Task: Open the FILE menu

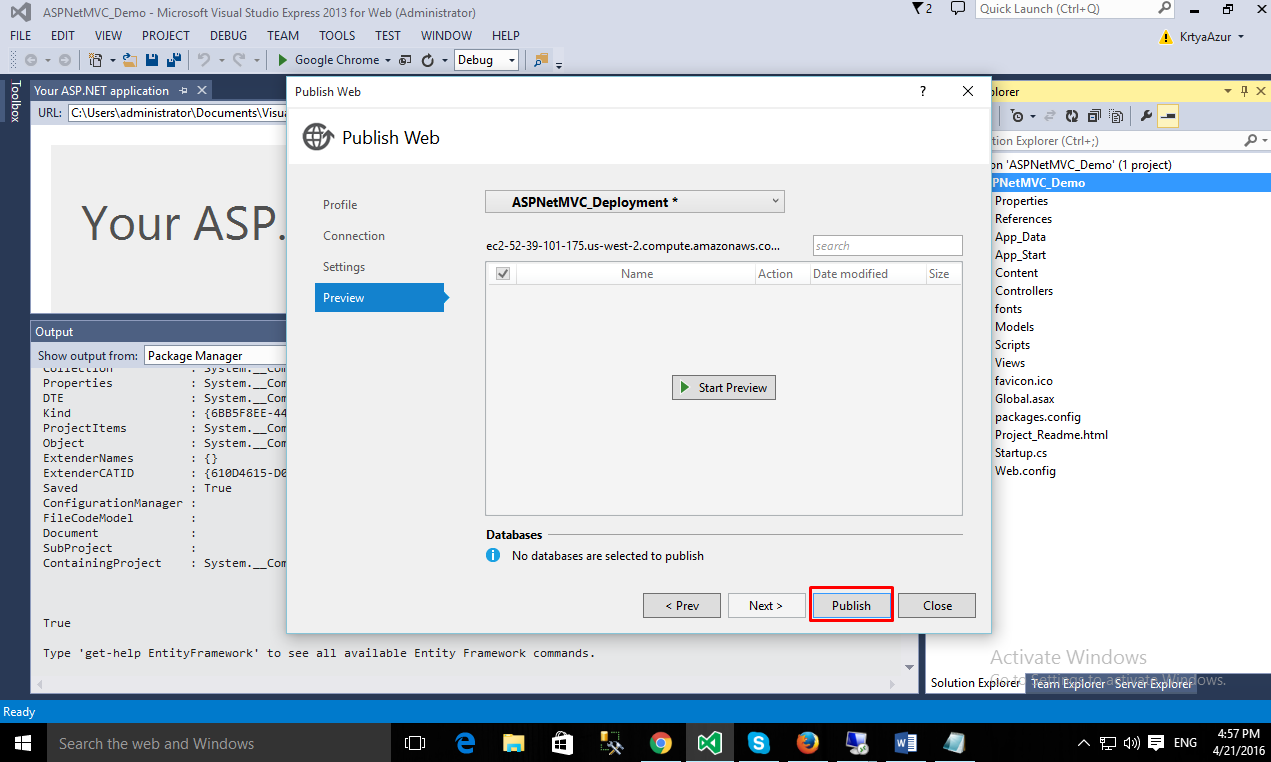Action: 20,35
